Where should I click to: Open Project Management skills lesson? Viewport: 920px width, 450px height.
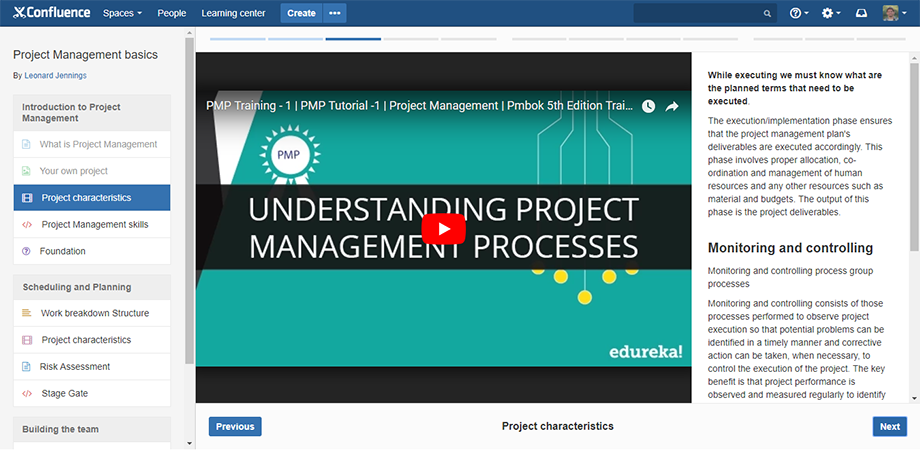pos(94,224)
